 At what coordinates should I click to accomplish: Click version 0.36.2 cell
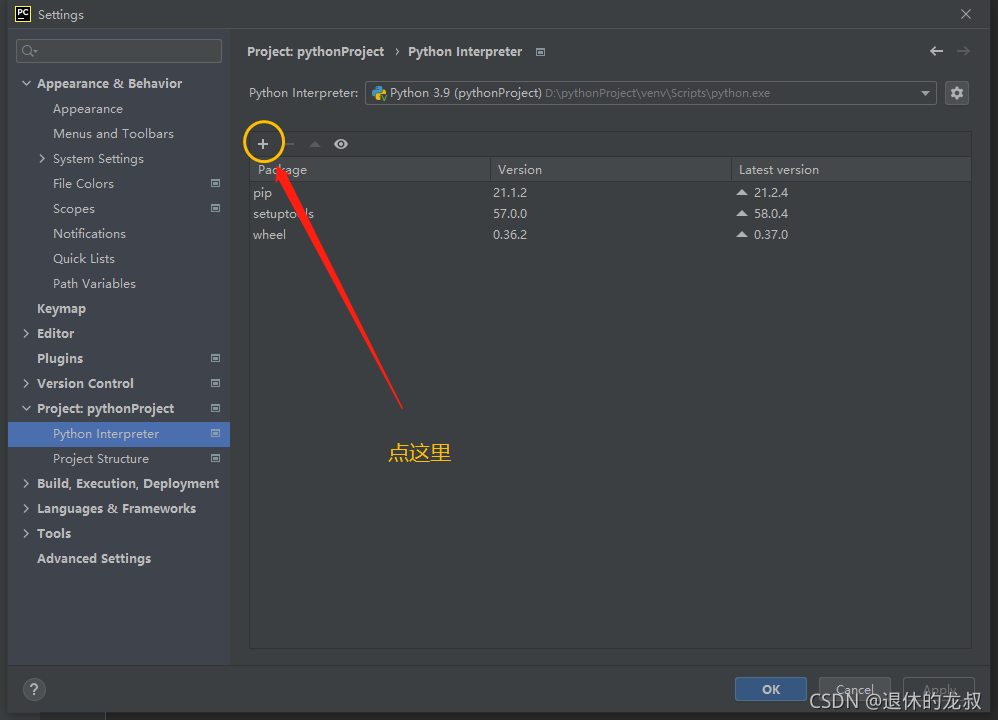pos(510,234)
